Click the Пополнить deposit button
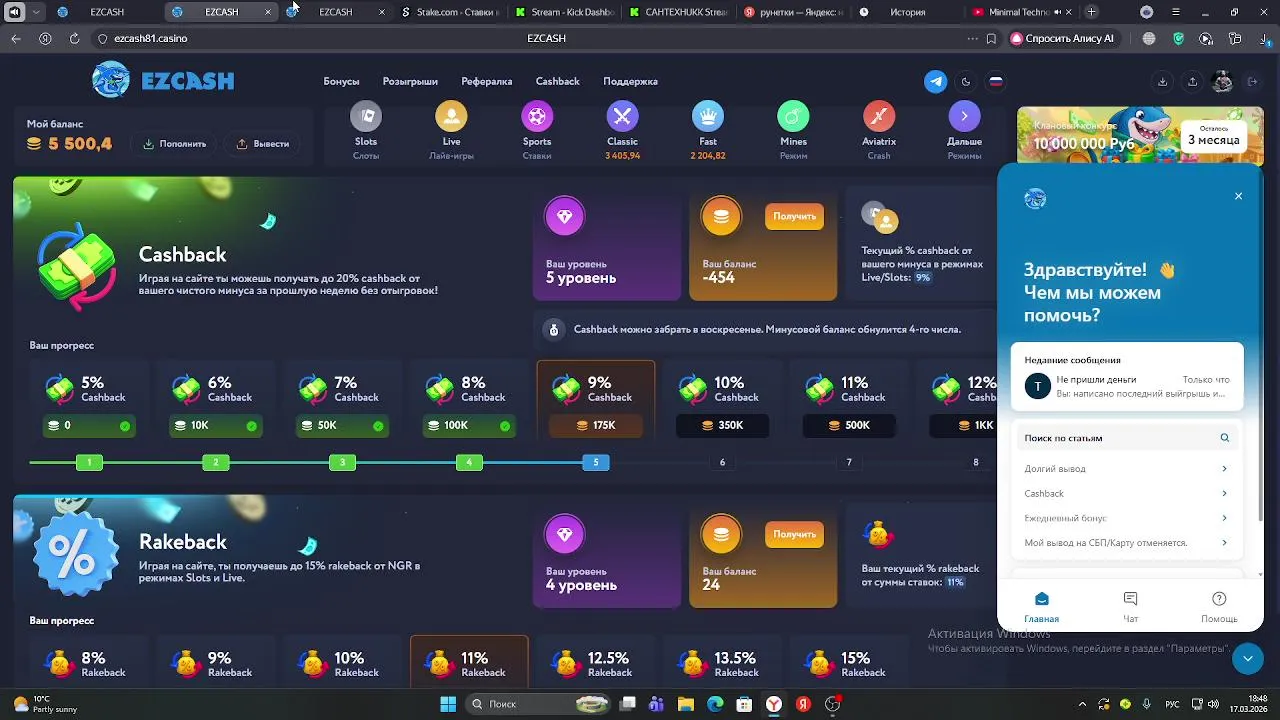1280x720 pixels. pos(174,144)
